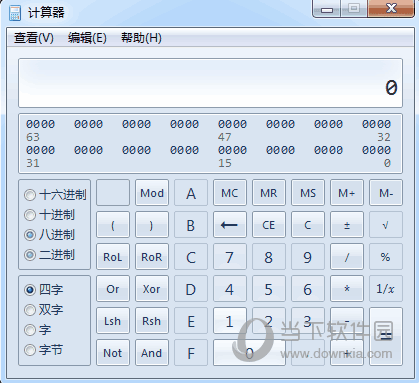Click the plus addition button
Viewport: 419px width, 383px height.
click(347, 353)
